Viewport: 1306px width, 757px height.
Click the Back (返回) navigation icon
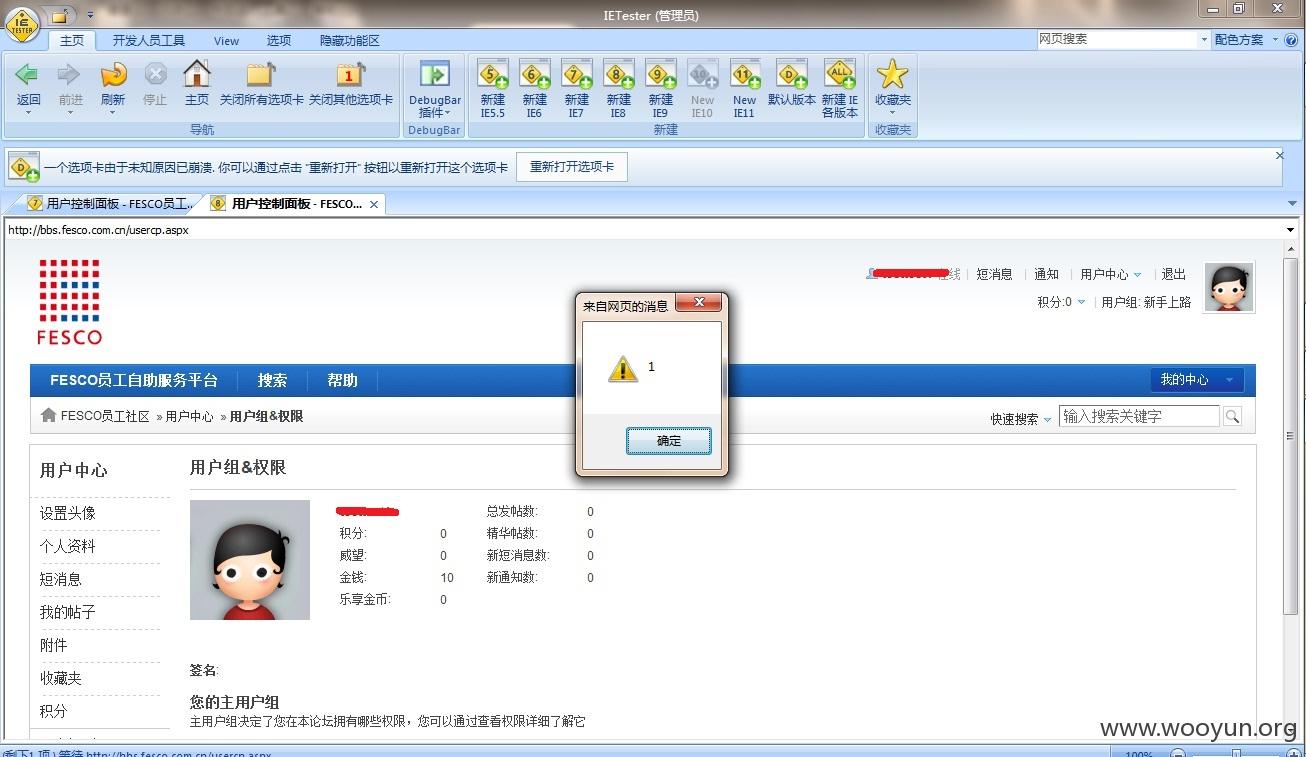(28, 74)
